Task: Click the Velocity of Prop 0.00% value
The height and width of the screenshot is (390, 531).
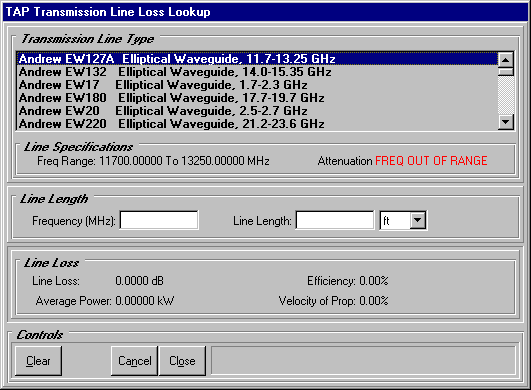Action: [x=374, y=301]
